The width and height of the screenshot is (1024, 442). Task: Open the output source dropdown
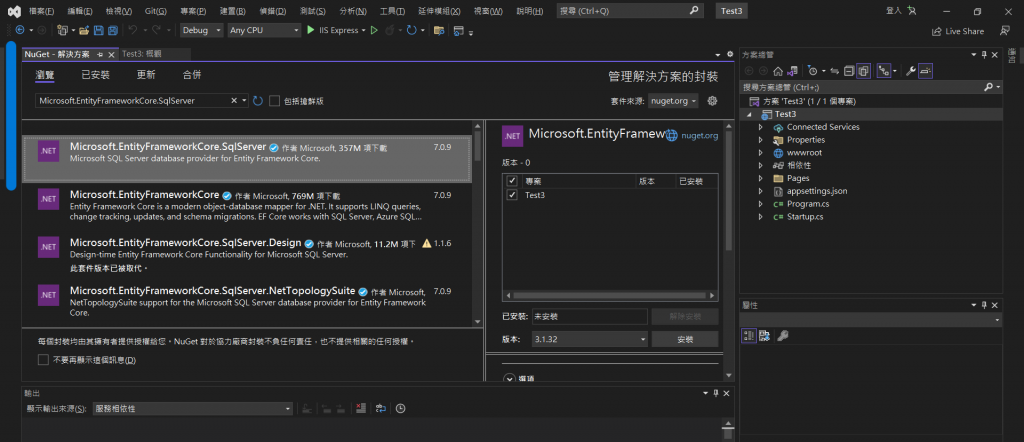pos(192,409)
